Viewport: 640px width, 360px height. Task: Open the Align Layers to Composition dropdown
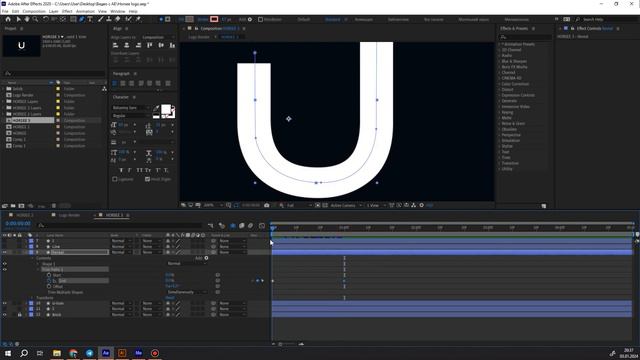click(x=158, y=37)
